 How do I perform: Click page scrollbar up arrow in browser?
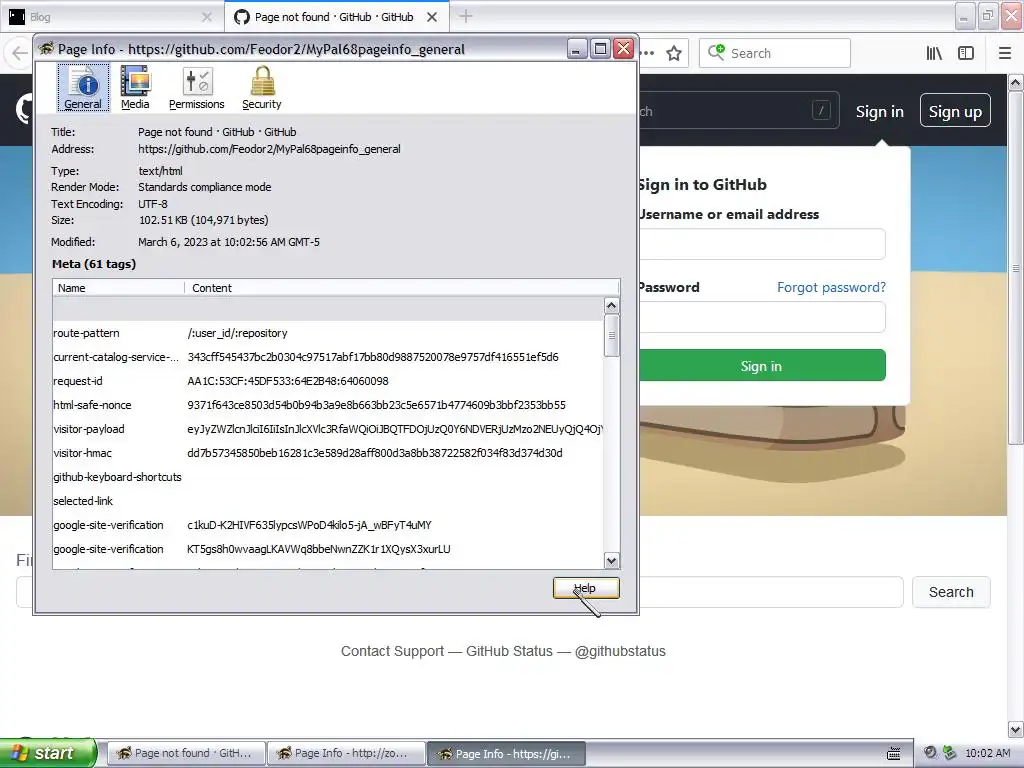[x=1016, y=82]
